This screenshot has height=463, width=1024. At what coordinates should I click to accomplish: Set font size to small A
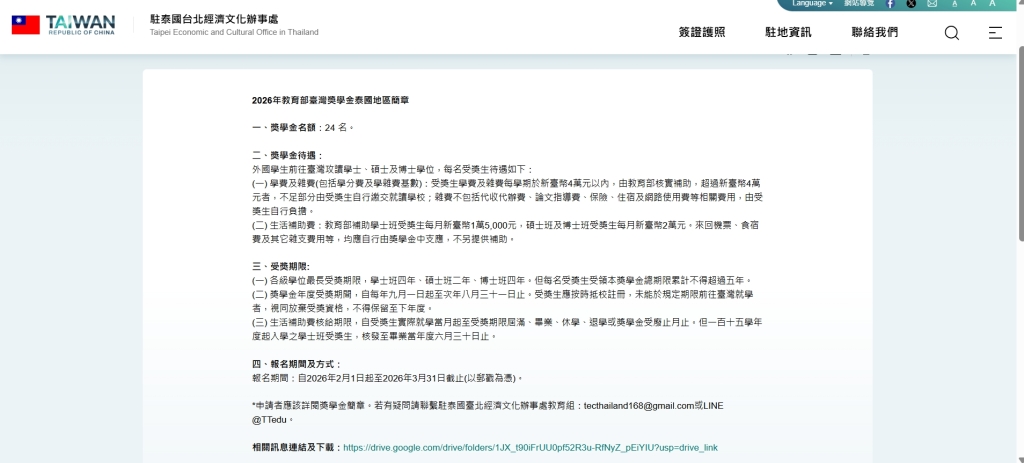pos(955,4)
